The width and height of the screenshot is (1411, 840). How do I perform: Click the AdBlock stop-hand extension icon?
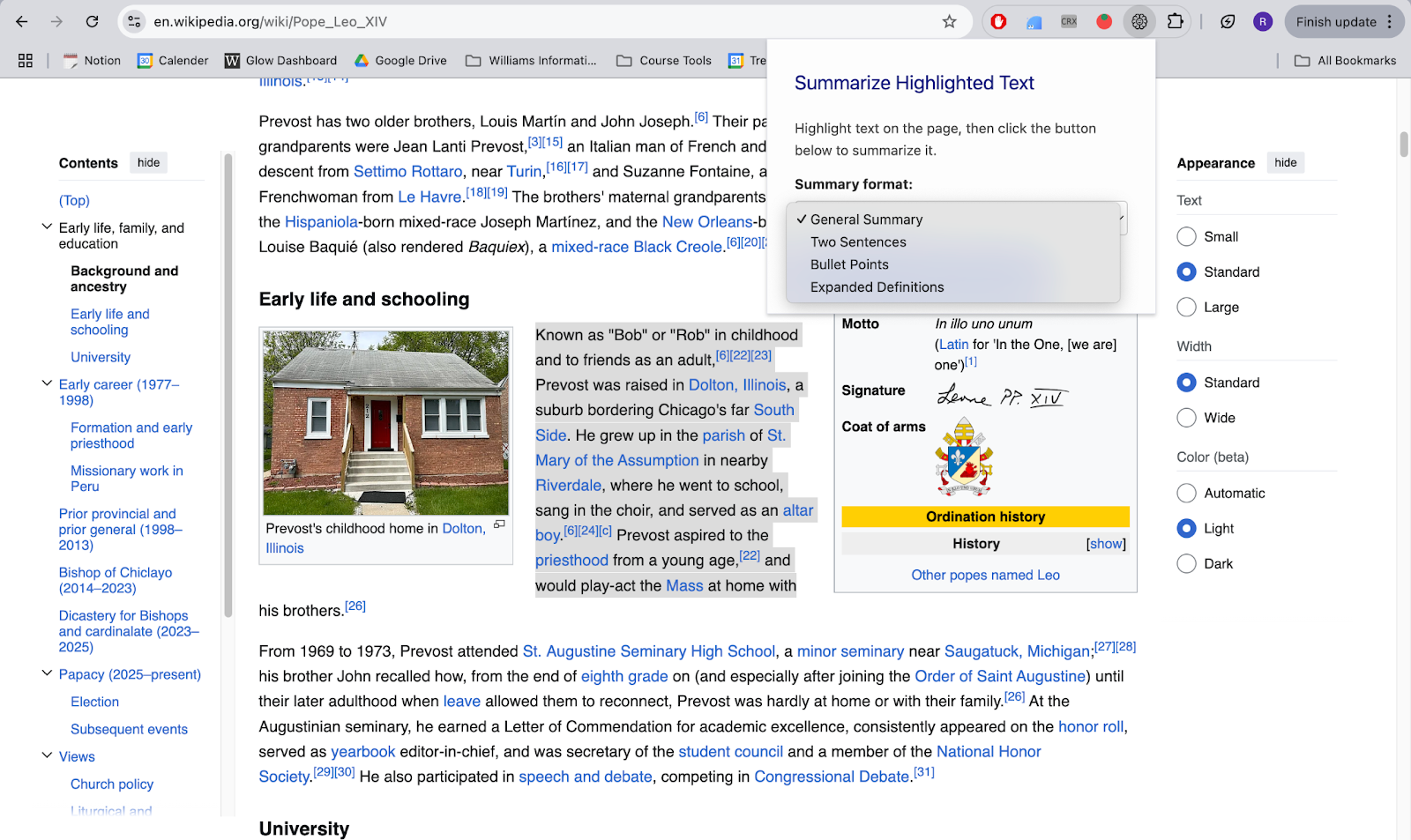click(998, 22)
